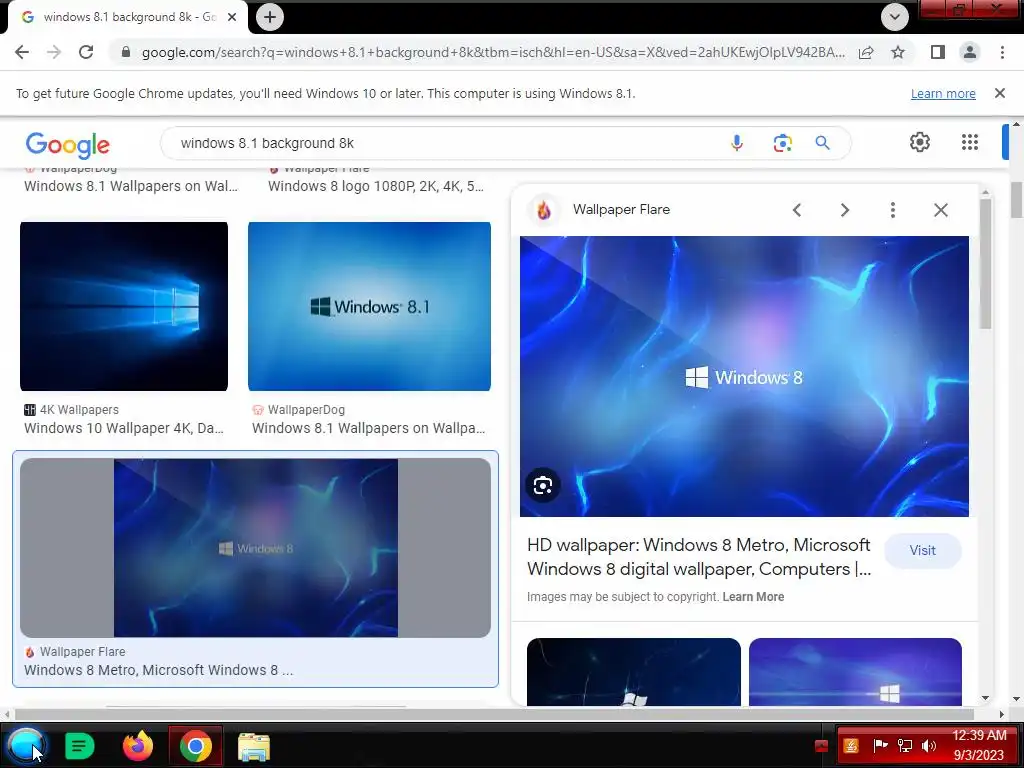
Task: Click the preview panel vertical scrollbar
Action: tap(985, 264)
